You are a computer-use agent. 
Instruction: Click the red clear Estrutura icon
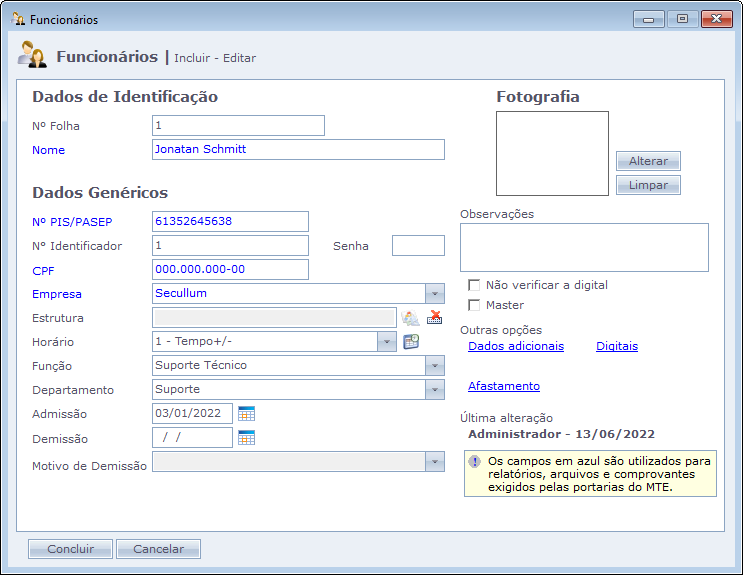click(x=435, y=318)
